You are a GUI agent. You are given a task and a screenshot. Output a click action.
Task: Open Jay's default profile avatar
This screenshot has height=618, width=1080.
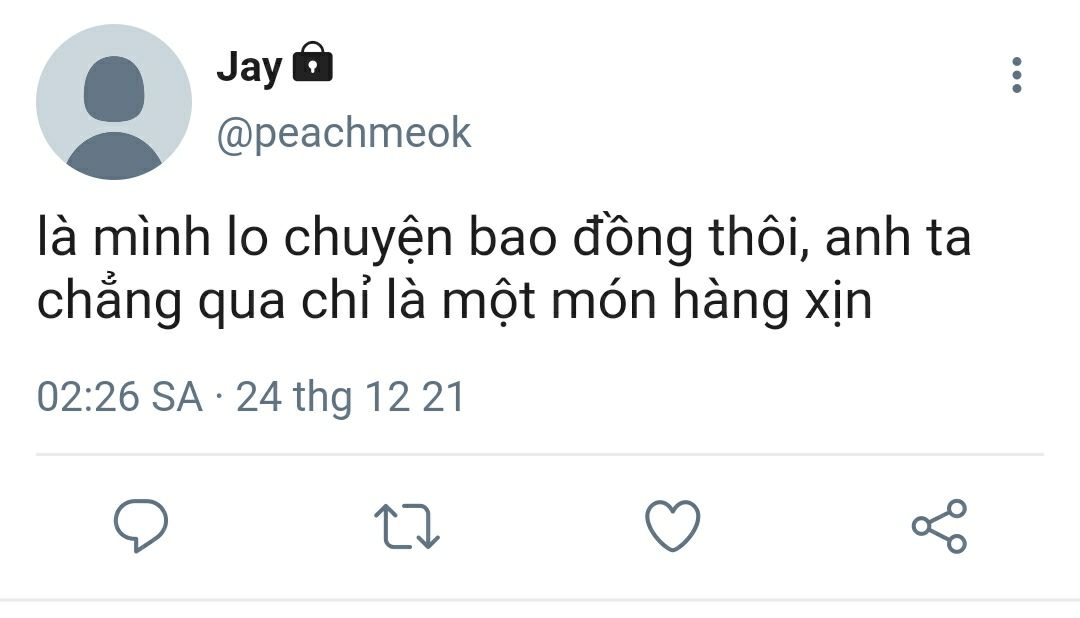click(x=114, y=102)
